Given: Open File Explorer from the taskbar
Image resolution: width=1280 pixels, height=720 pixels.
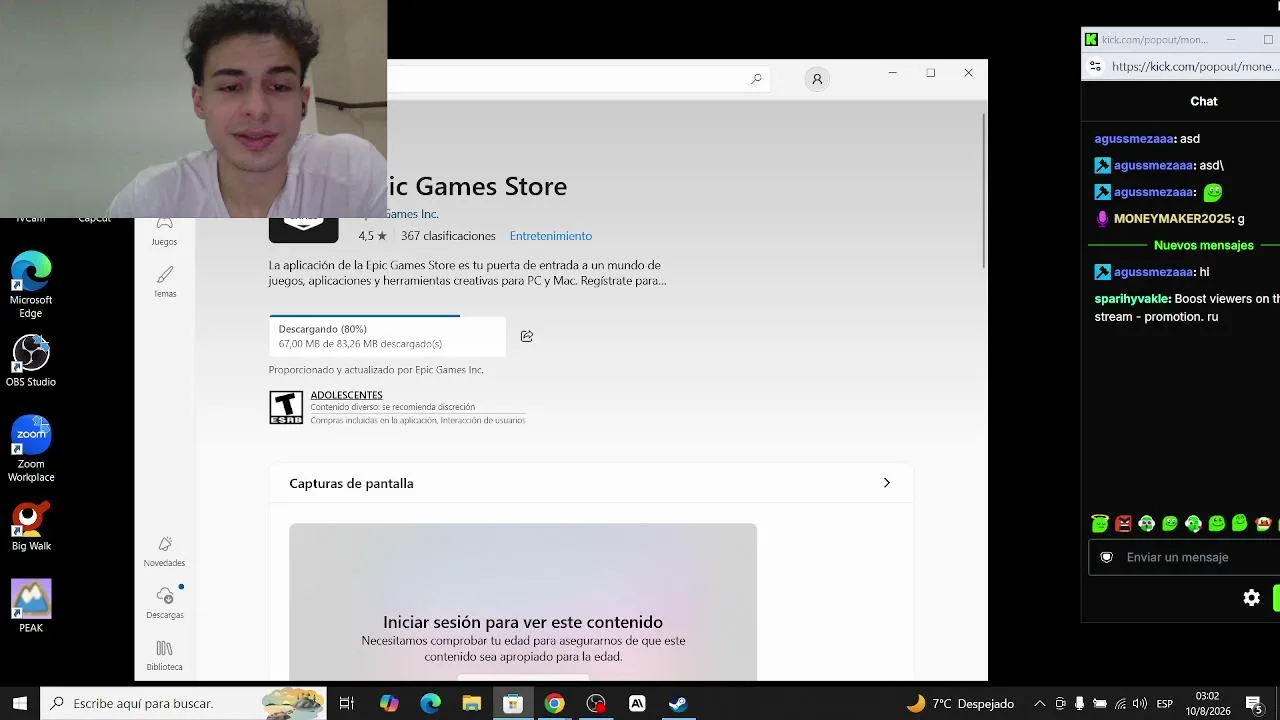Looking at the screenshot, I should click(x=472, y=704).
